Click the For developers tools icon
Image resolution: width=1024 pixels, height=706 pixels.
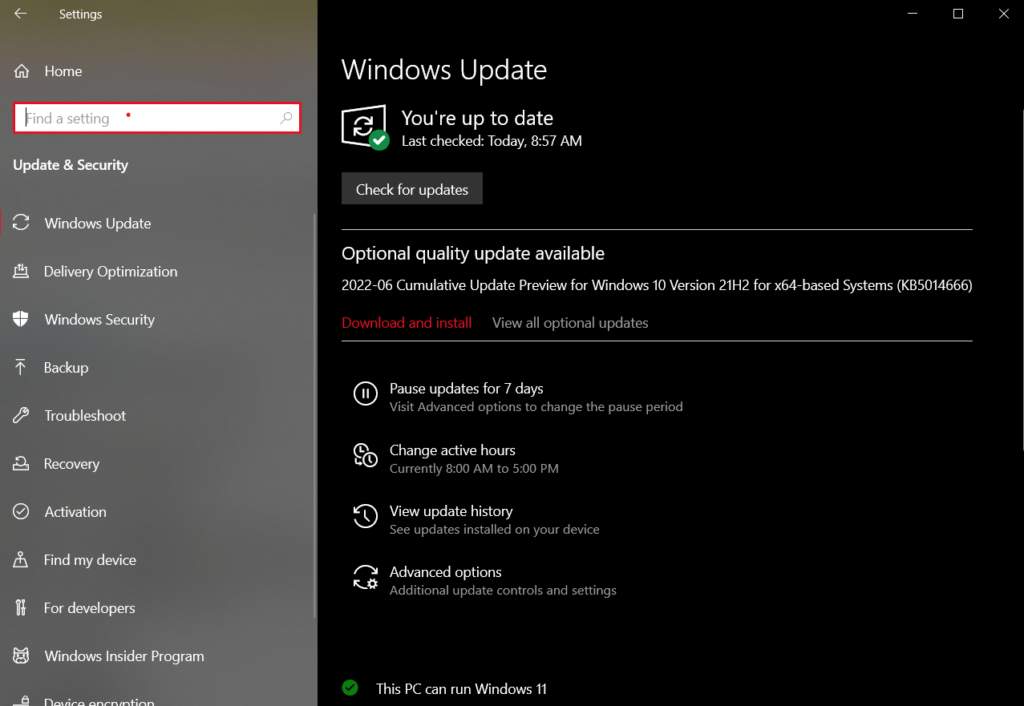coord(21,608)
